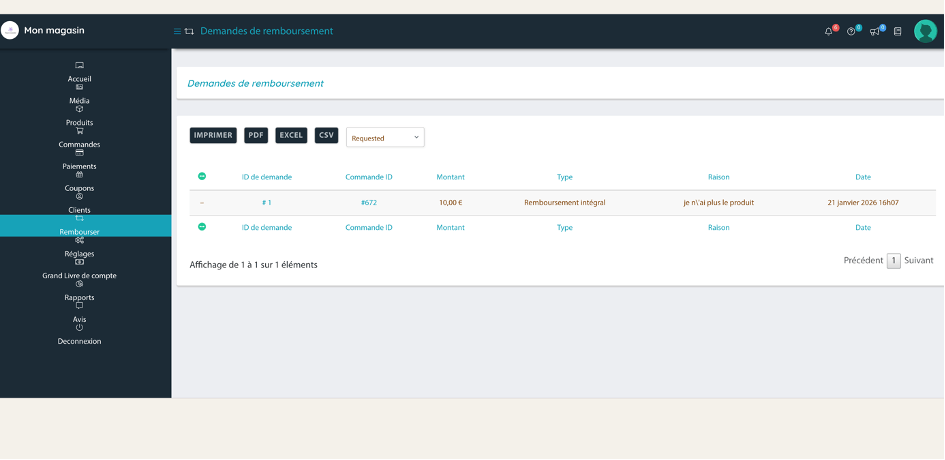Click the IMPRIMER button
Screen dimensions: 945x460
click(213, 136)
